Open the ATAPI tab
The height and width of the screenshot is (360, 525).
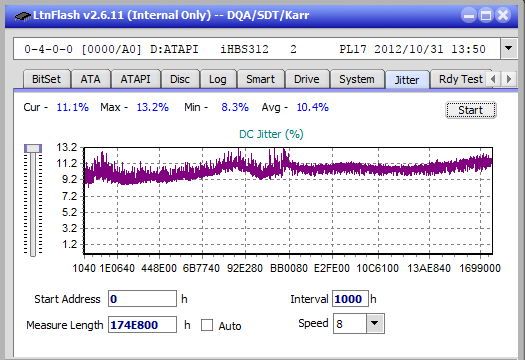[136, 79]
